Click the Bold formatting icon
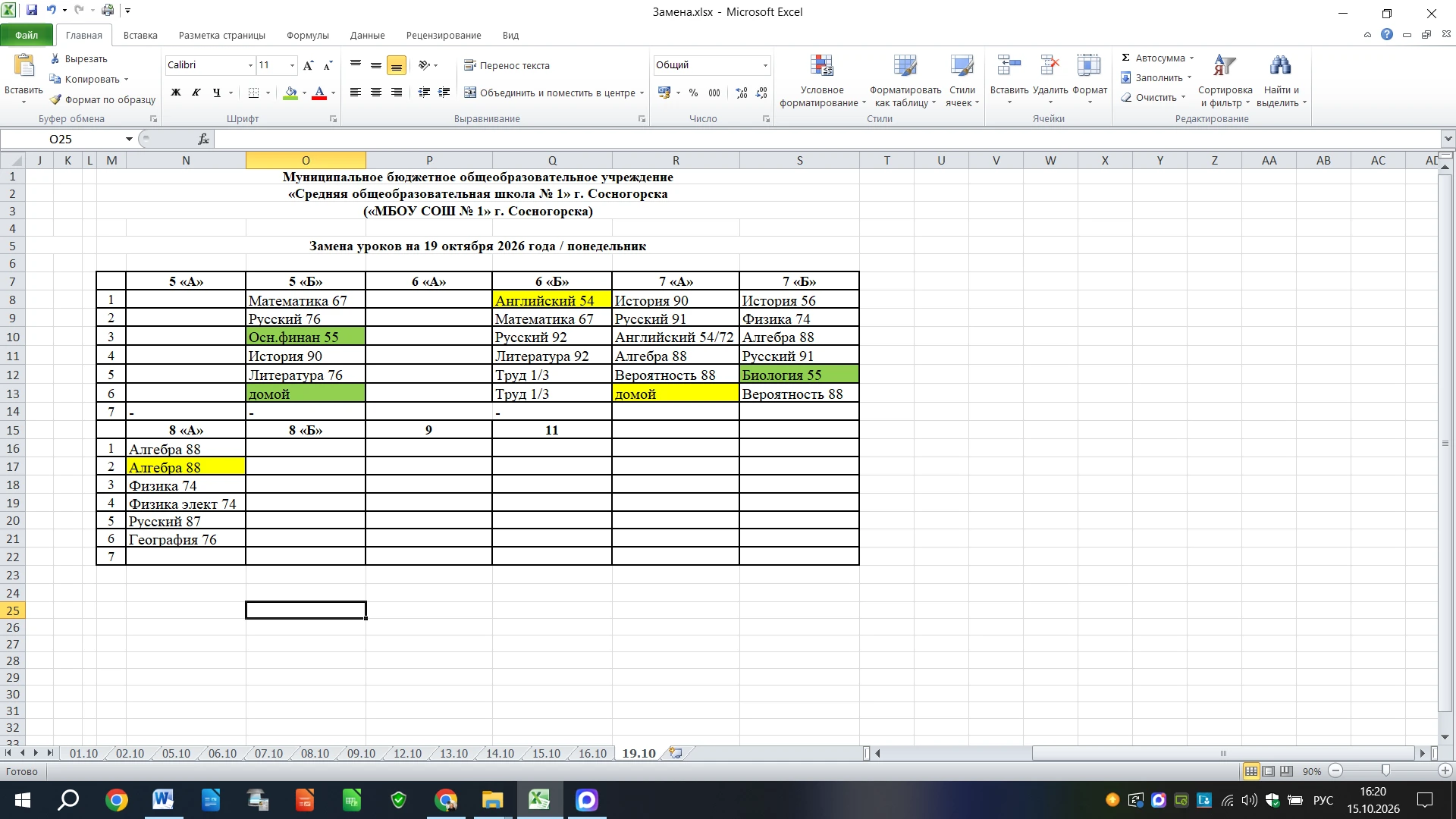 (x=176, y=93)
